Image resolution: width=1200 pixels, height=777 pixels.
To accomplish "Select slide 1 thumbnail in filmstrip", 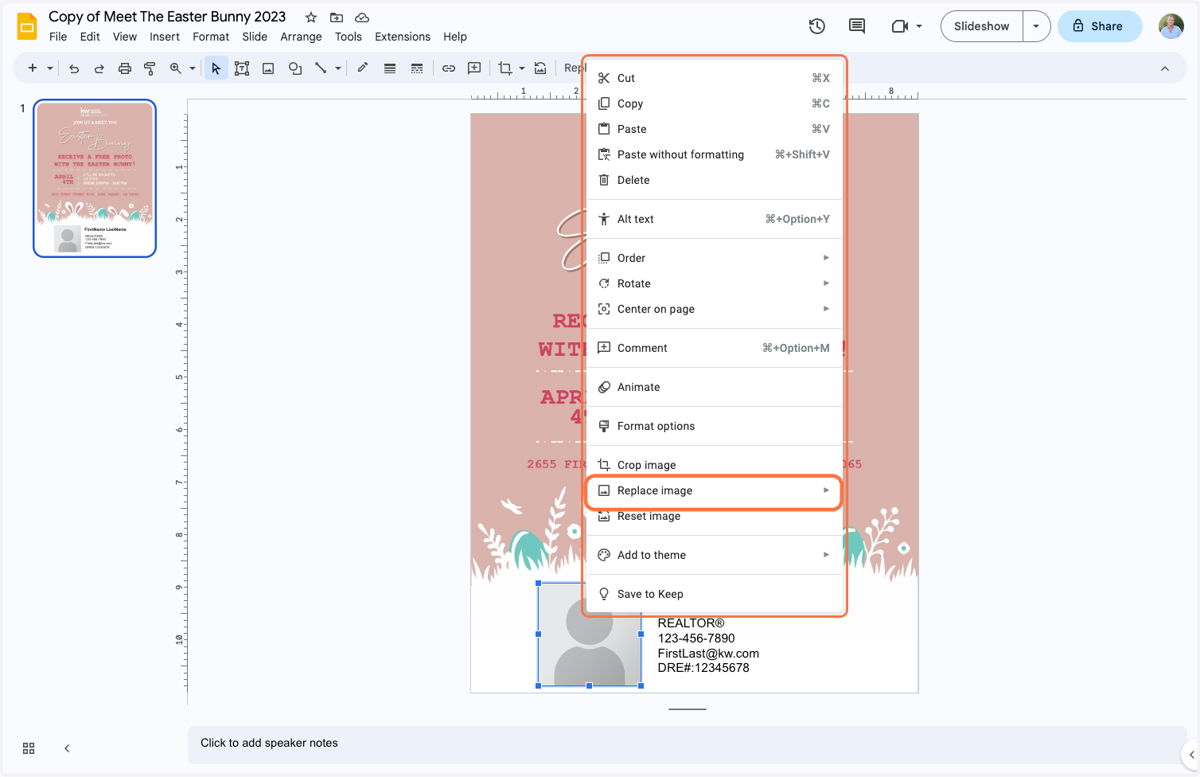I will point(95,178).
